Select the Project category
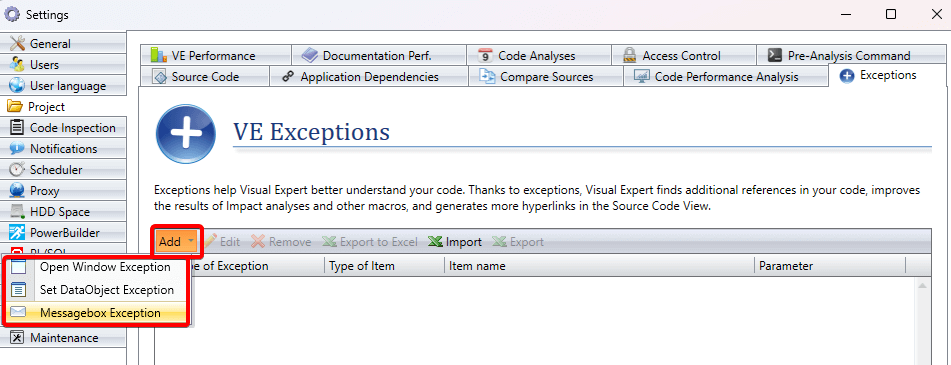 (x=63, y=107)
